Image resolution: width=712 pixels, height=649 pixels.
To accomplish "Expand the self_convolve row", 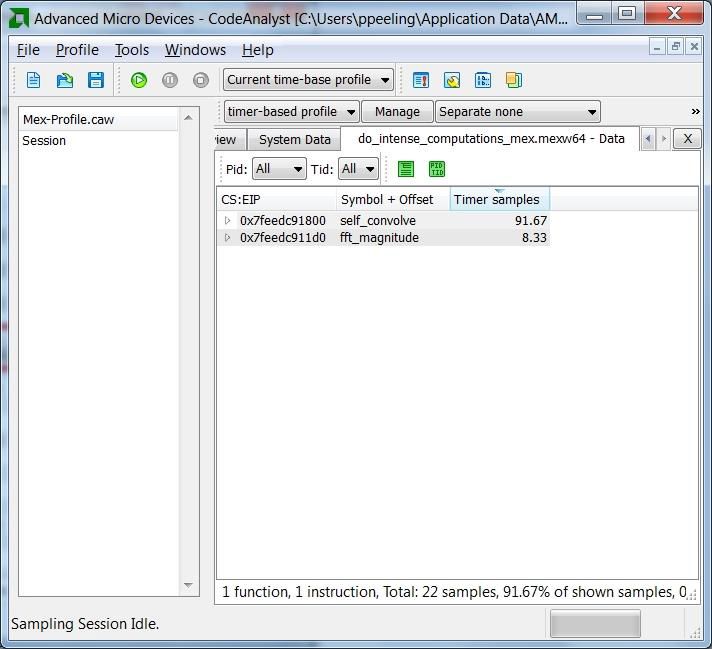I will point(227,221).
